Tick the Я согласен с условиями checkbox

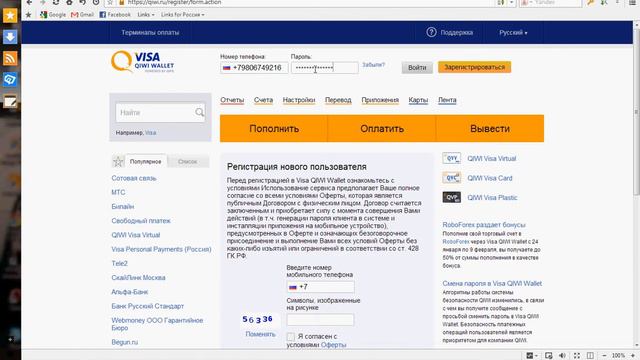[291, 337]
